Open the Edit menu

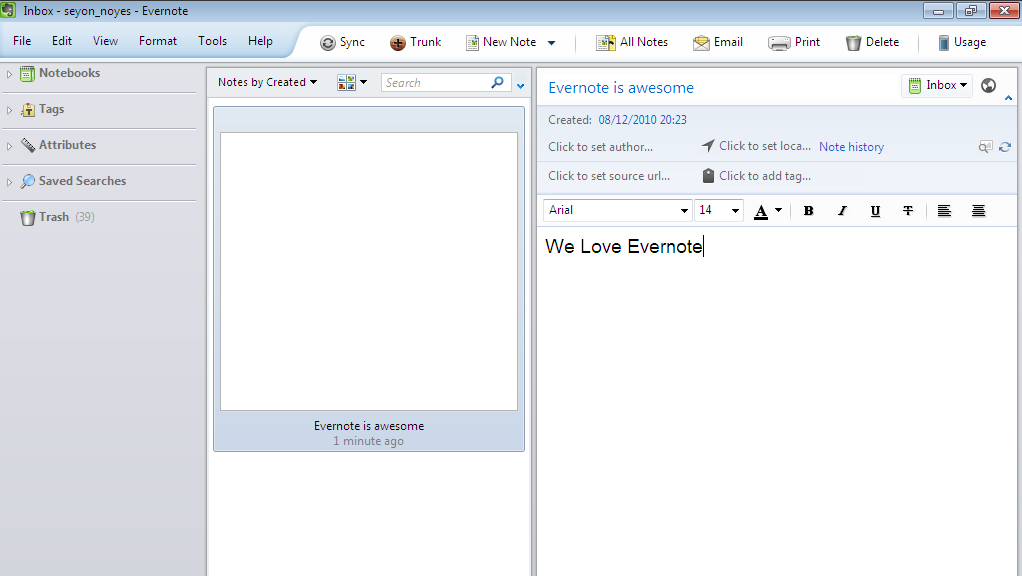[62, 41]
